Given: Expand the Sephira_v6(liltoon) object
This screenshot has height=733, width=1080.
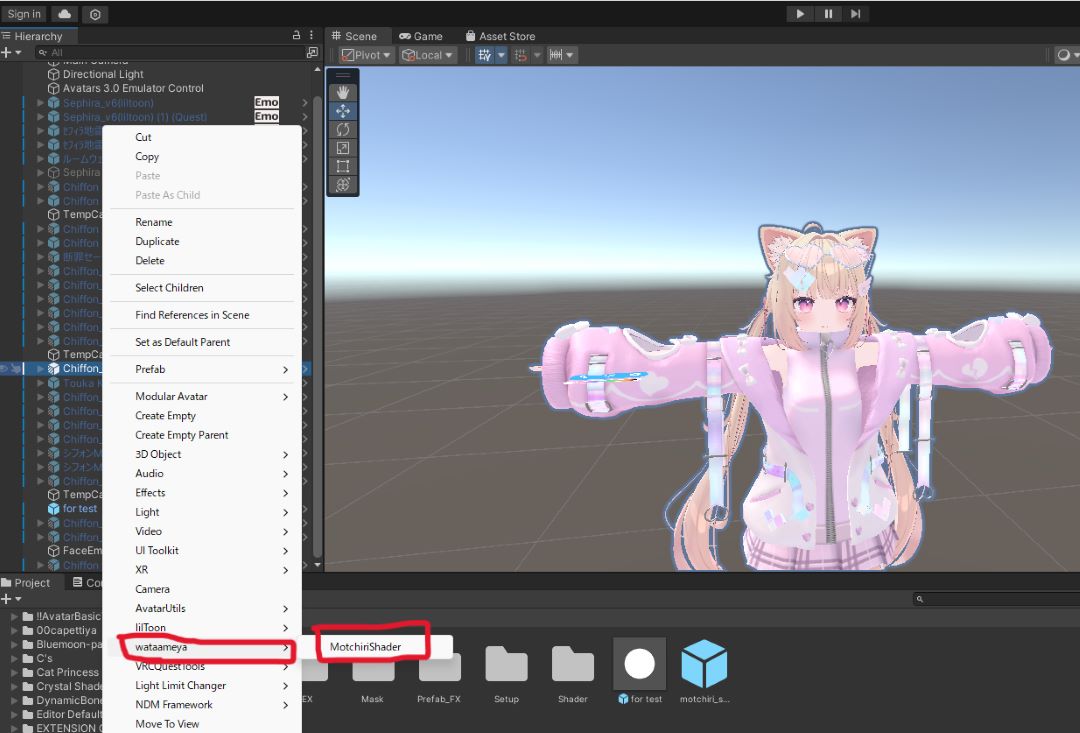Looking at the screenshot, I should click(x=40, y=103).
